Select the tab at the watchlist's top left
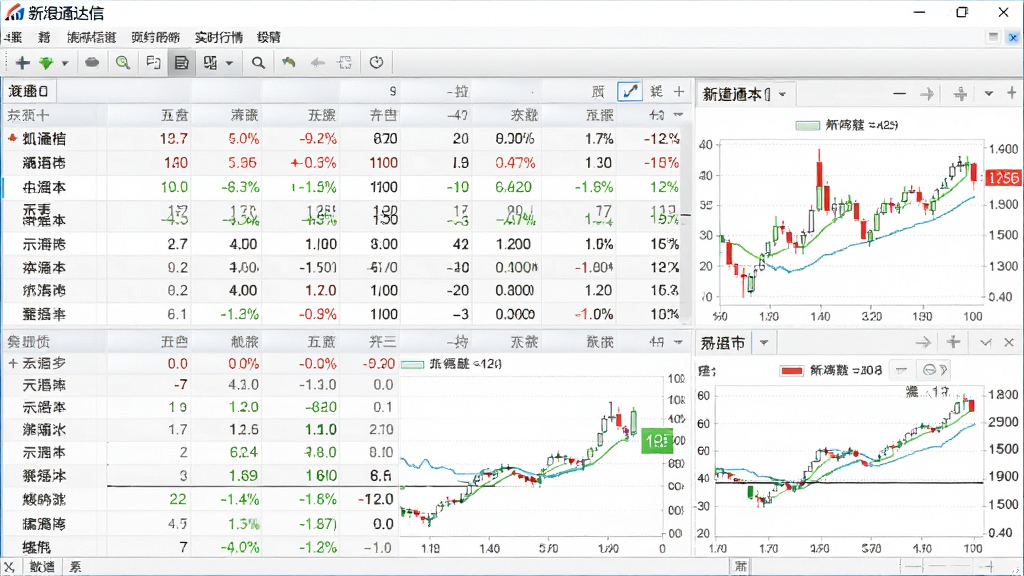This screenshot has height=576, width=1024. pyautogui.click(x=29, y=91)
